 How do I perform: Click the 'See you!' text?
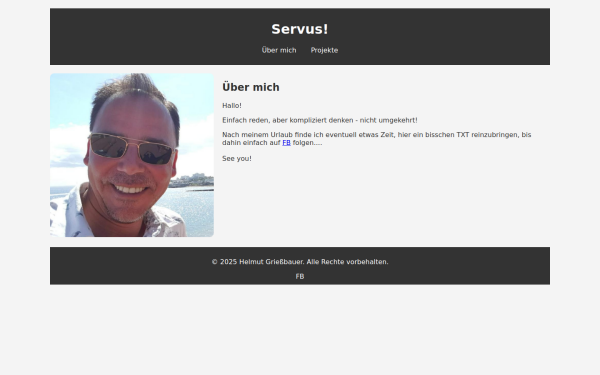(x=237, y=158)
